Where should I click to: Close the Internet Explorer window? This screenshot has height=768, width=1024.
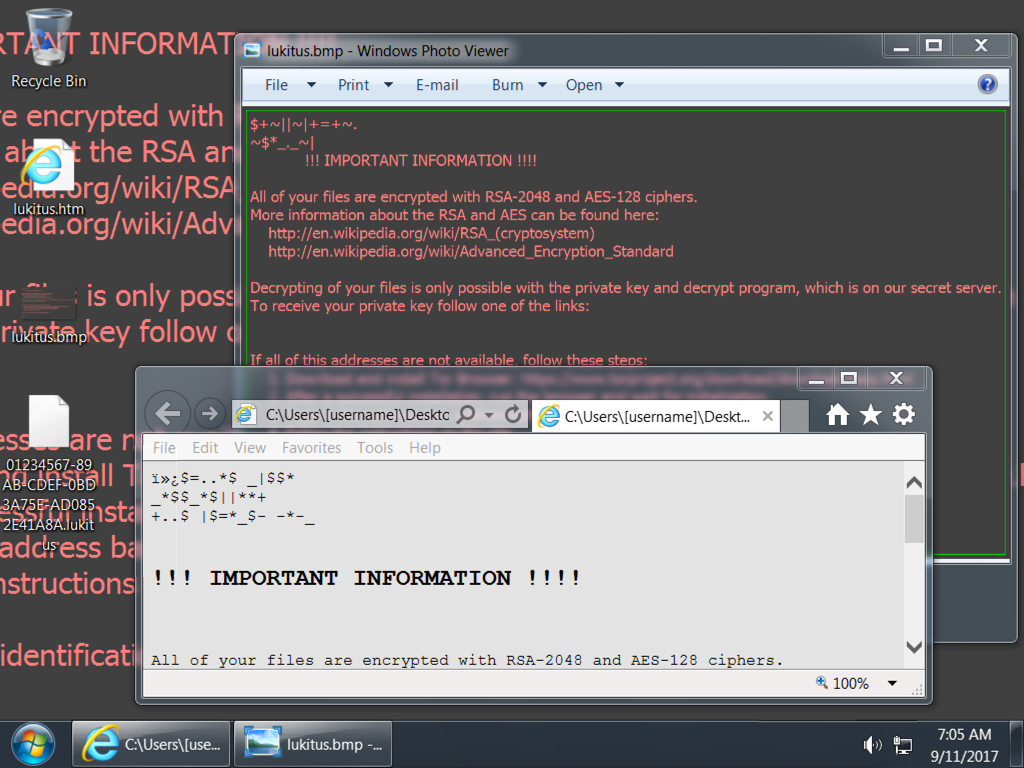(896, 378)
